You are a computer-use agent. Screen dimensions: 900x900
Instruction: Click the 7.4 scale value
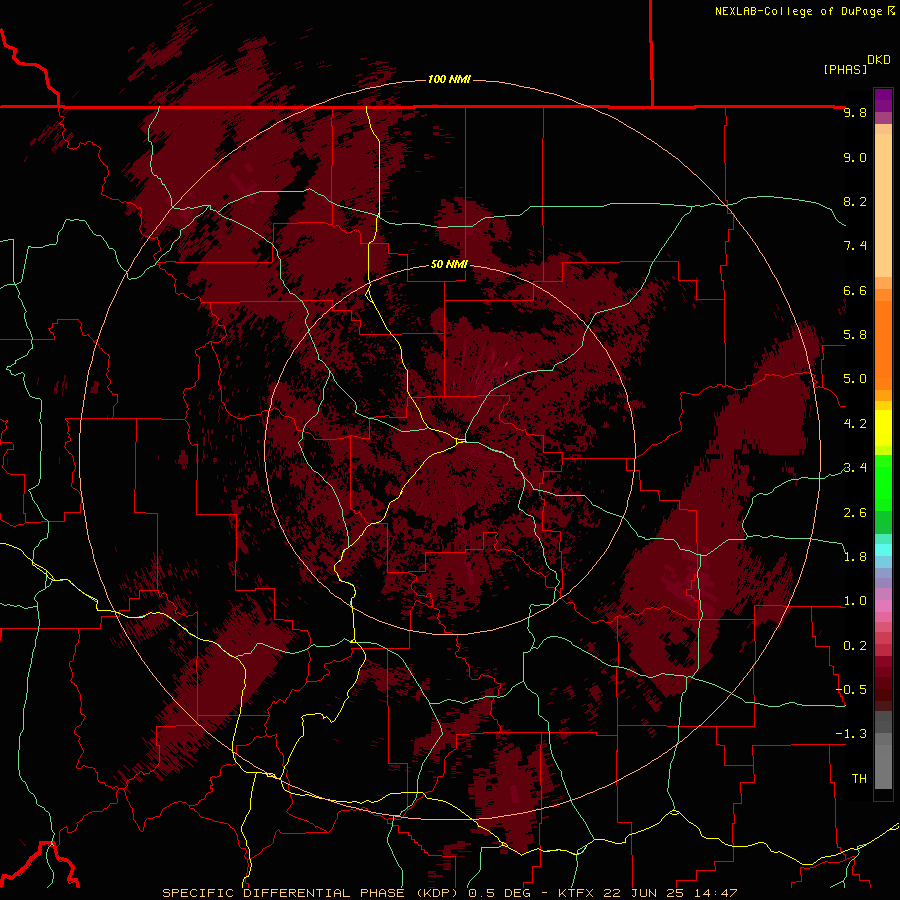855,246
